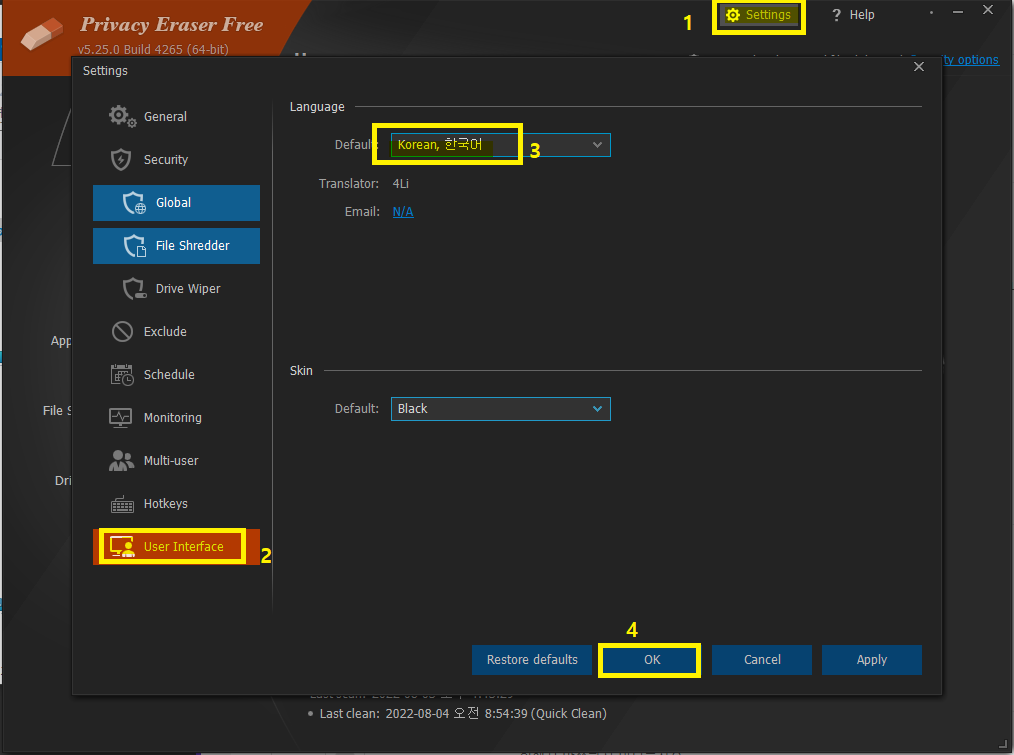Open the Multi-user settings page

(177, 461)
